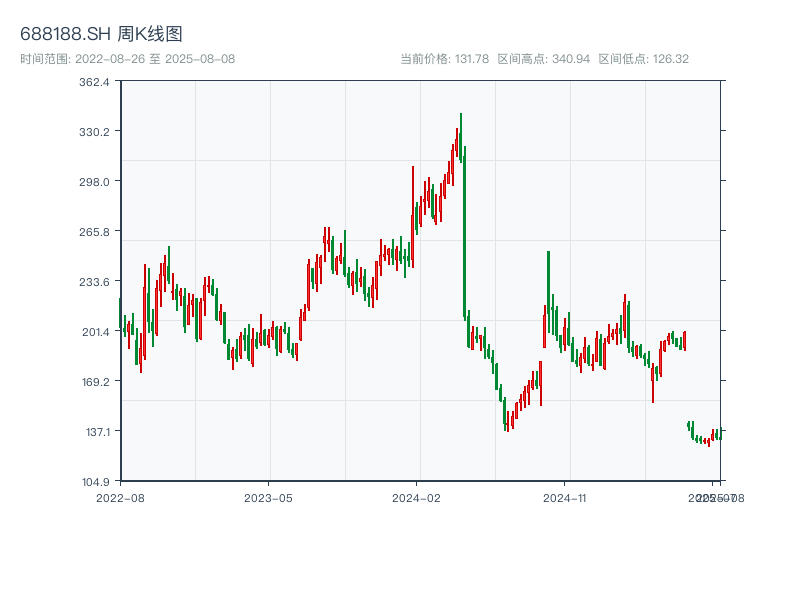Click the 201.4 price axis label
Viewport: 800px width, 600px height.
pyautogui.click(x=93, y=332)
